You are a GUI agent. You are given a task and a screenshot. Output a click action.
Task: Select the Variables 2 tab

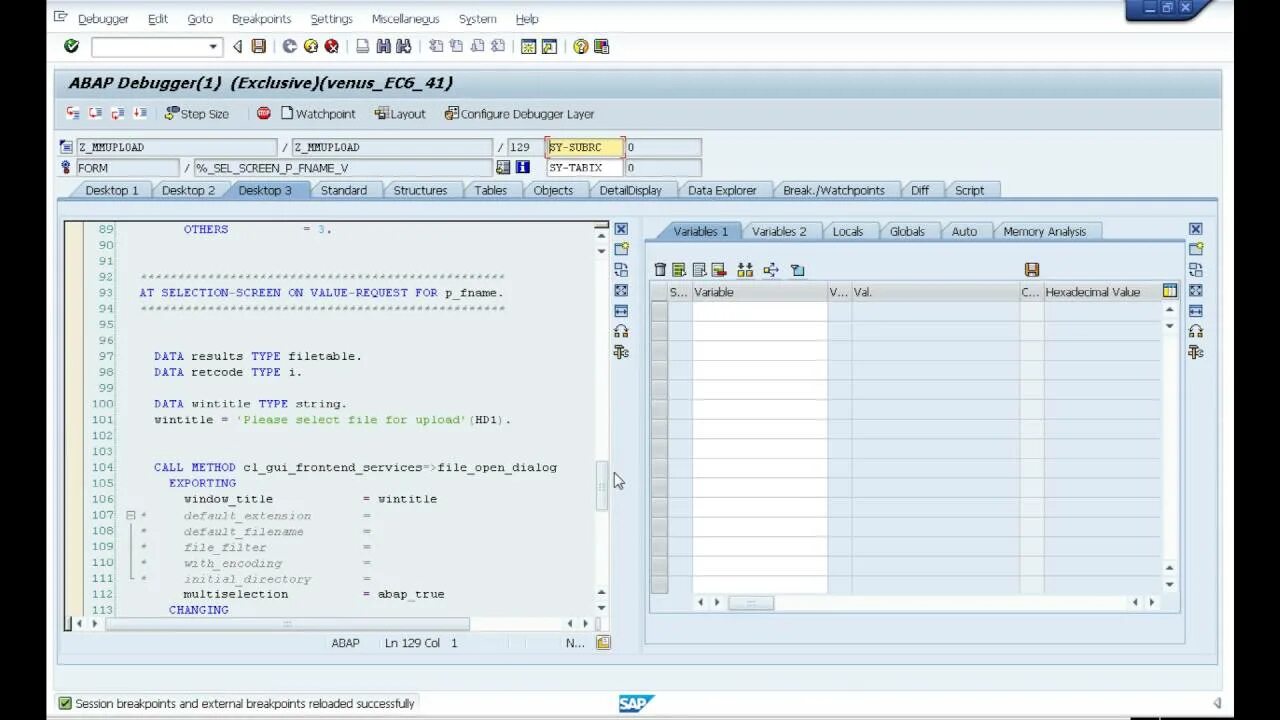779,231
